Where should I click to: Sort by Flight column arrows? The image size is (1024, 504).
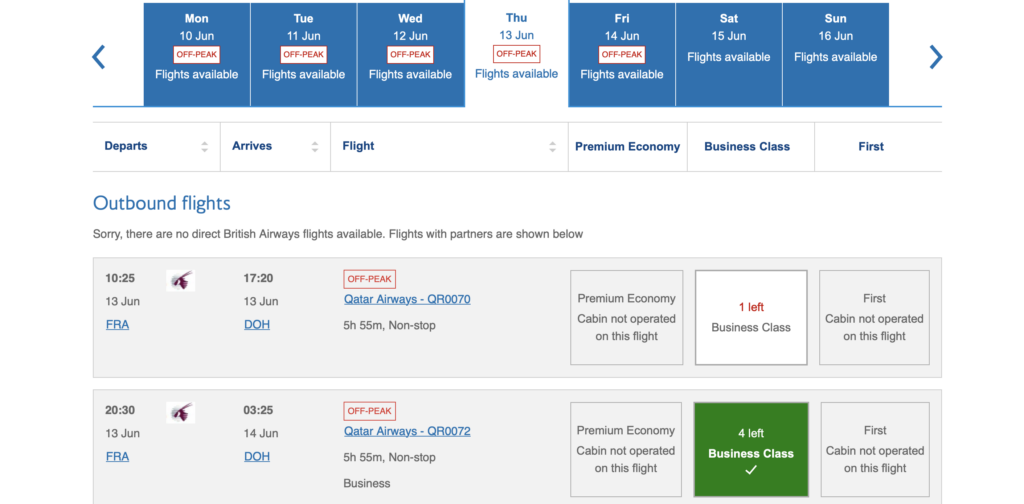tap(552, 146)
